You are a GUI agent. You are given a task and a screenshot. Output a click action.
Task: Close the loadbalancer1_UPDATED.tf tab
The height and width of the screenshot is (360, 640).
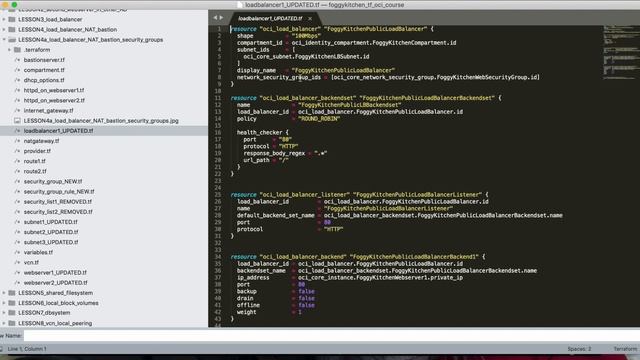click(310, 18)
